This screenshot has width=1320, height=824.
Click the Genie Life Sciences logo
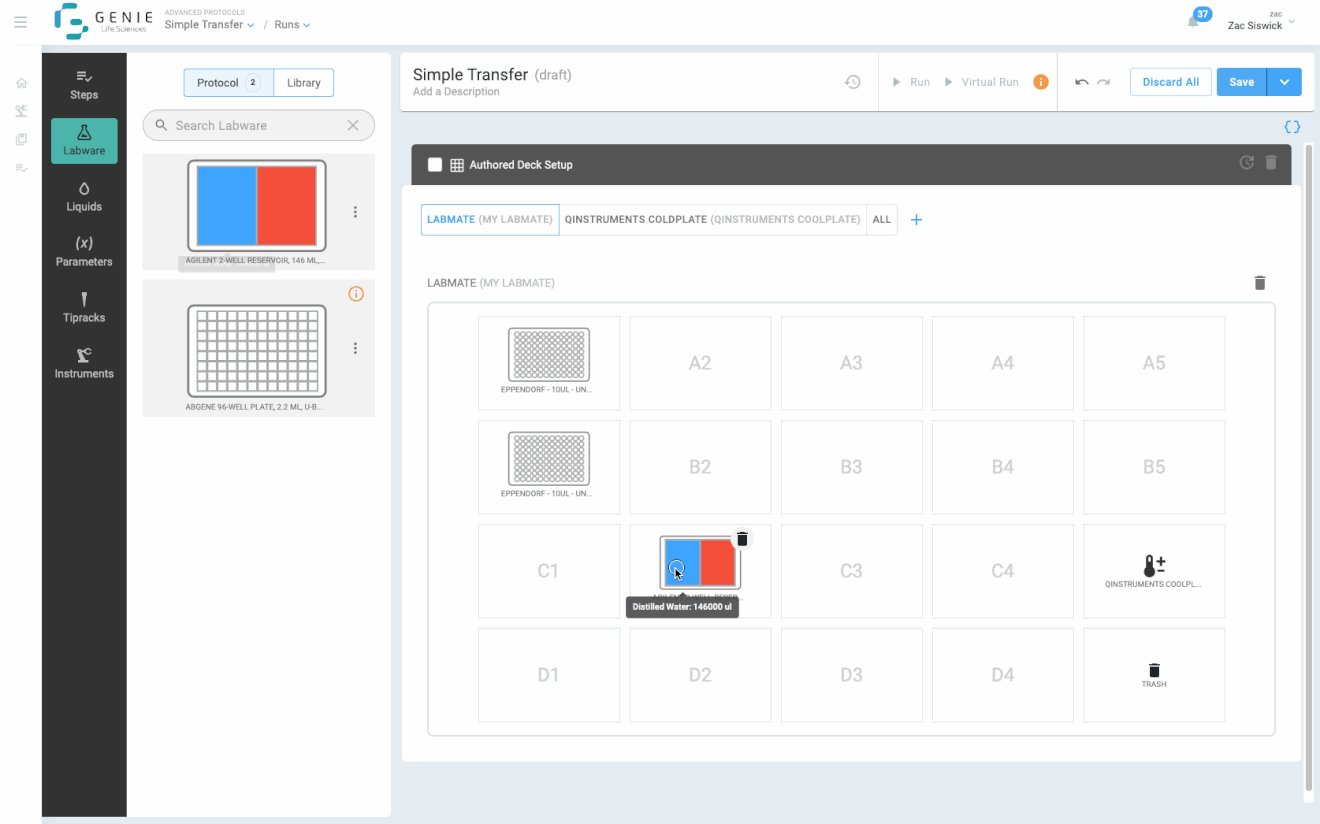103,21
